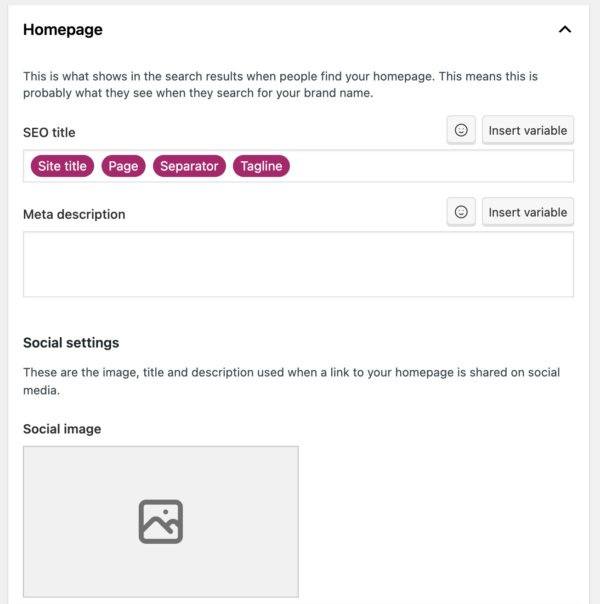Insert variable into the SEO title
The width and height of the screenshot is (600, 604).
click(x=528, y=130)
